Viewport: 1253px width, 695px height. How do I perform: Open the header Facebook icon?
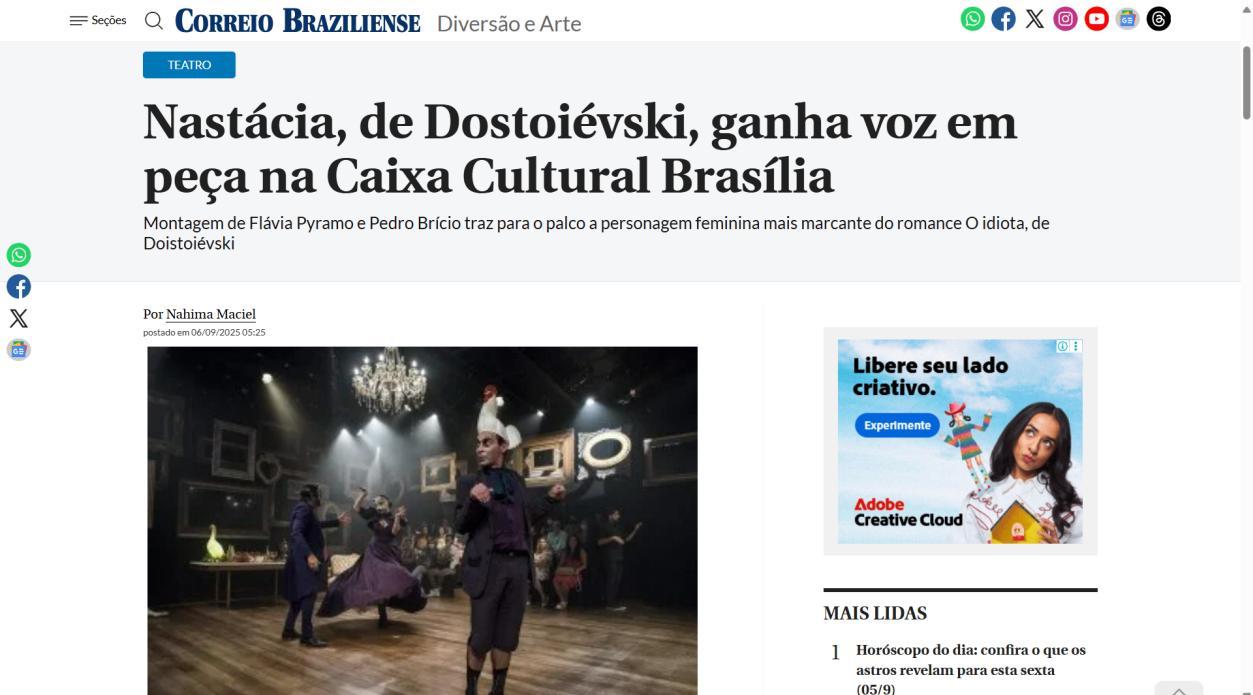point(1003,19)
